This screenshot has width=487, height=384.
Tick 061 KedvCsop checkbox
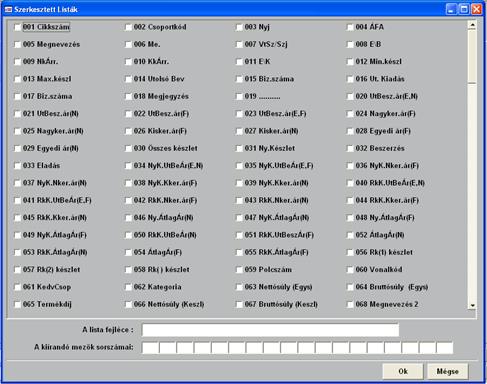click(x=17, y=287)
